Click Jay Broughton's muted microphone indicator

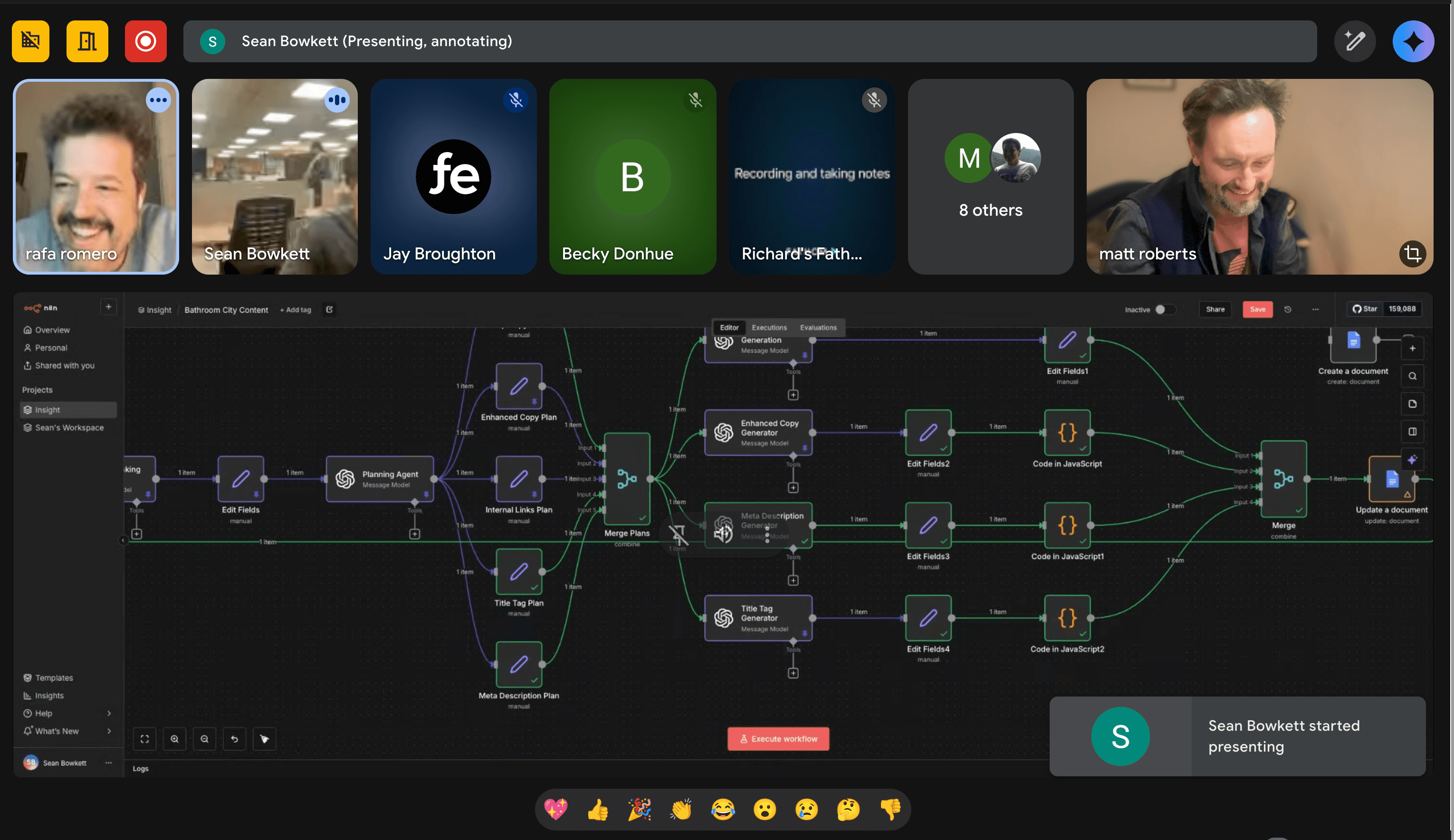(x=516, y=100)
